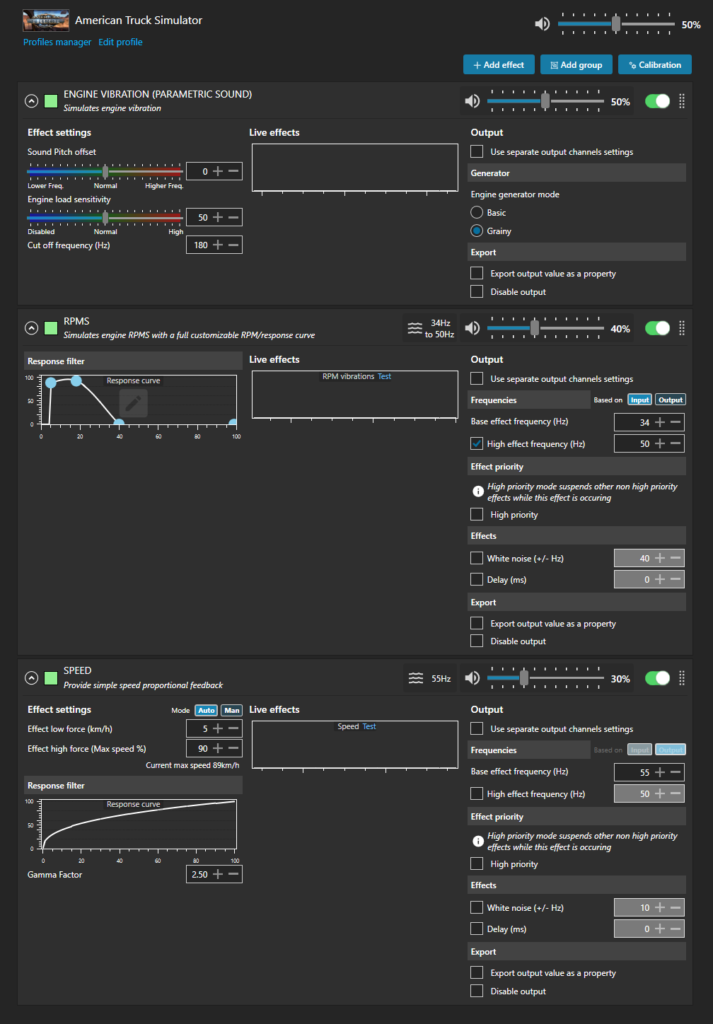Collapse the RPMS effect section

tap(31, 328)
